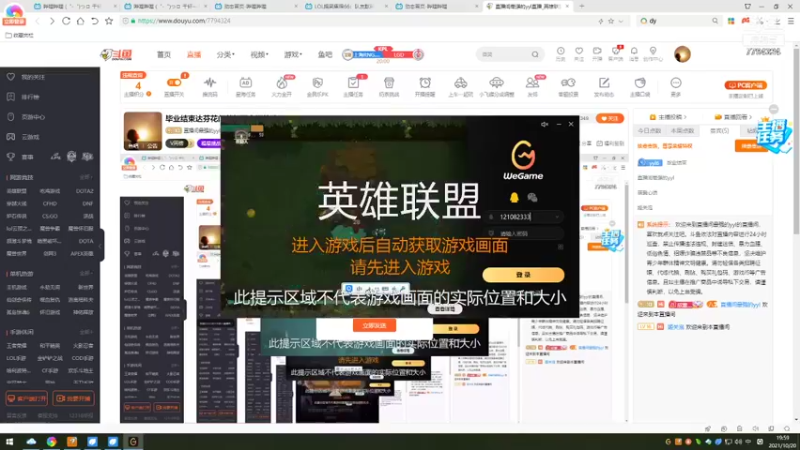
Task: Click the streamer avatar thumbnail
Action: 143,131
